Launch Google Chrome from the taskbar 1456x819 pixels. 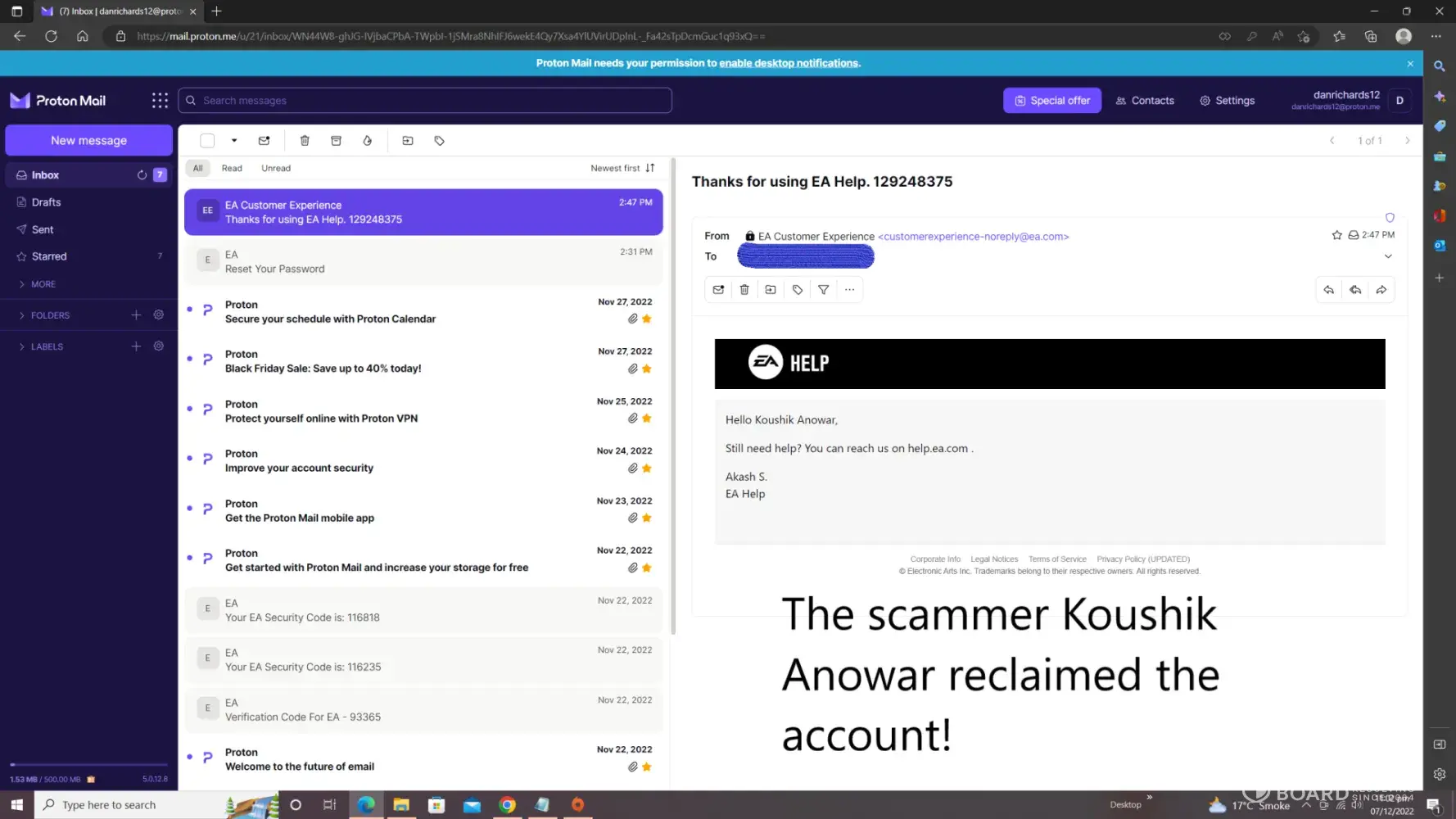tap(508, 804)
